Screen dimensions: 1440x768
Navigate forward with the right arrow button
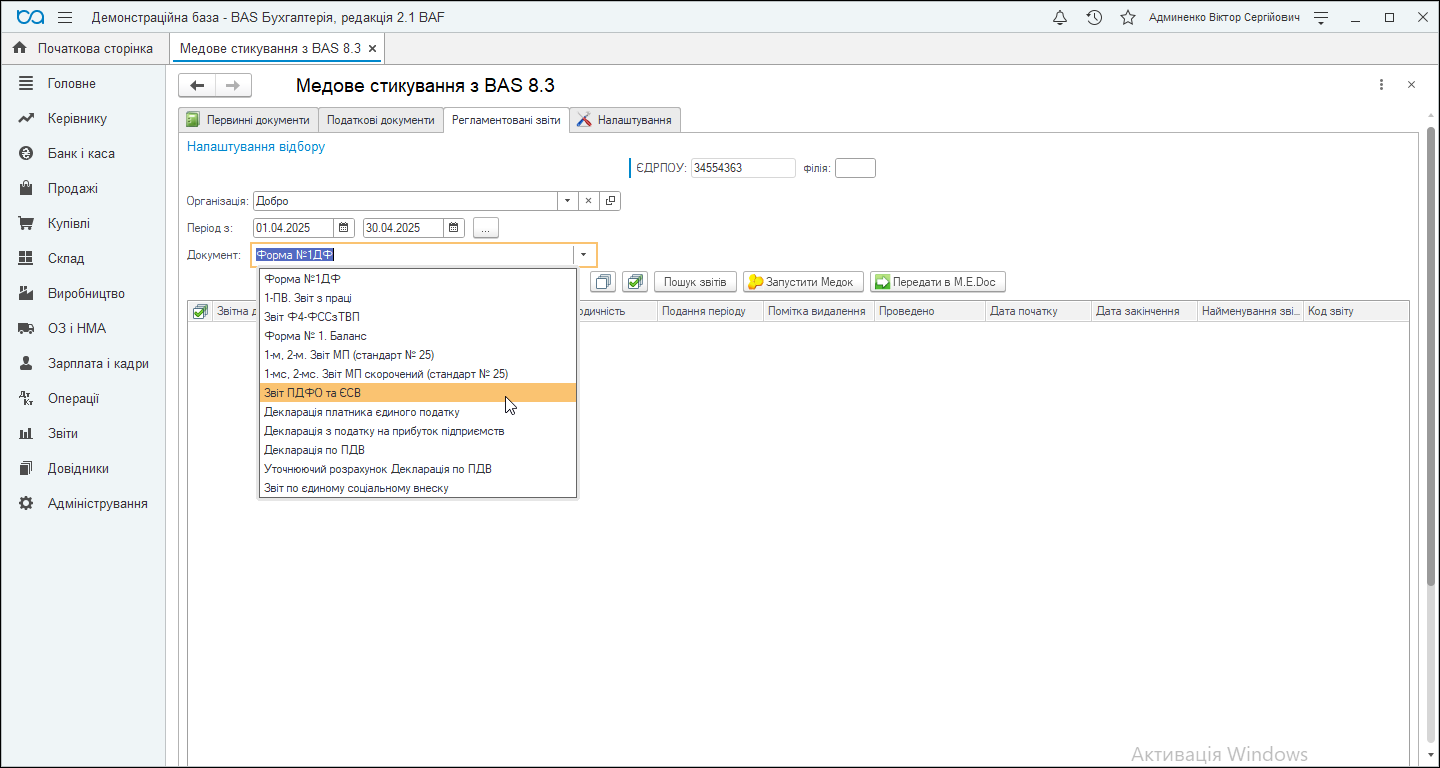(x=233, y=85)
